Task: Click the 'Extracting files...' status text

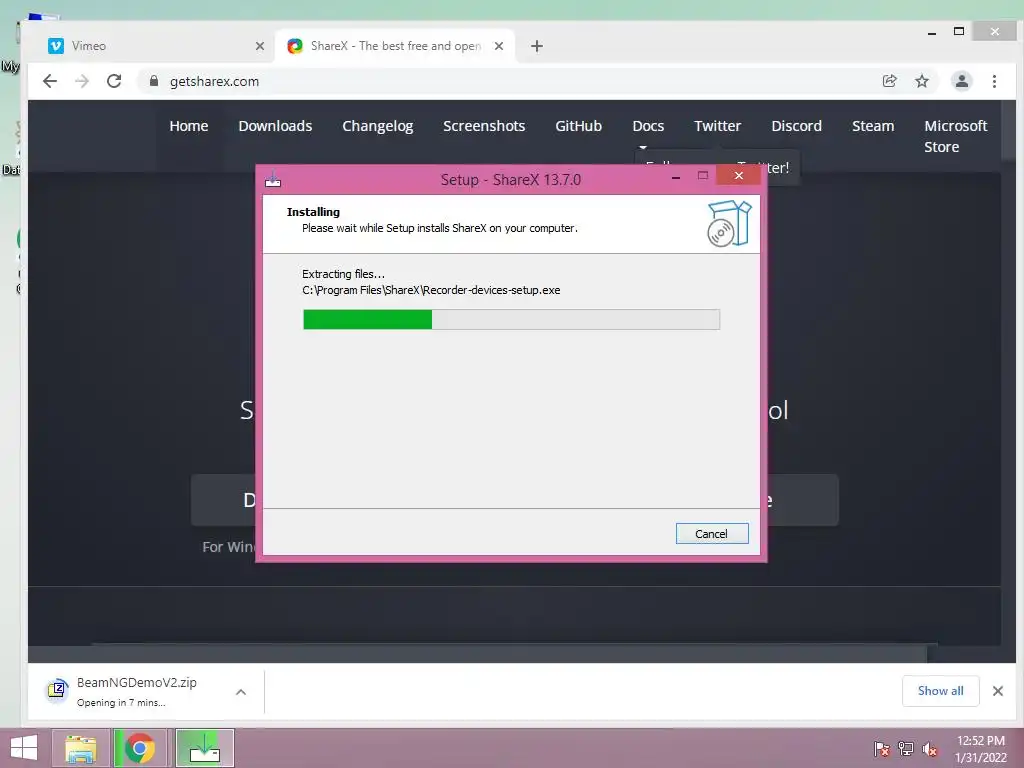Action: 343,274
